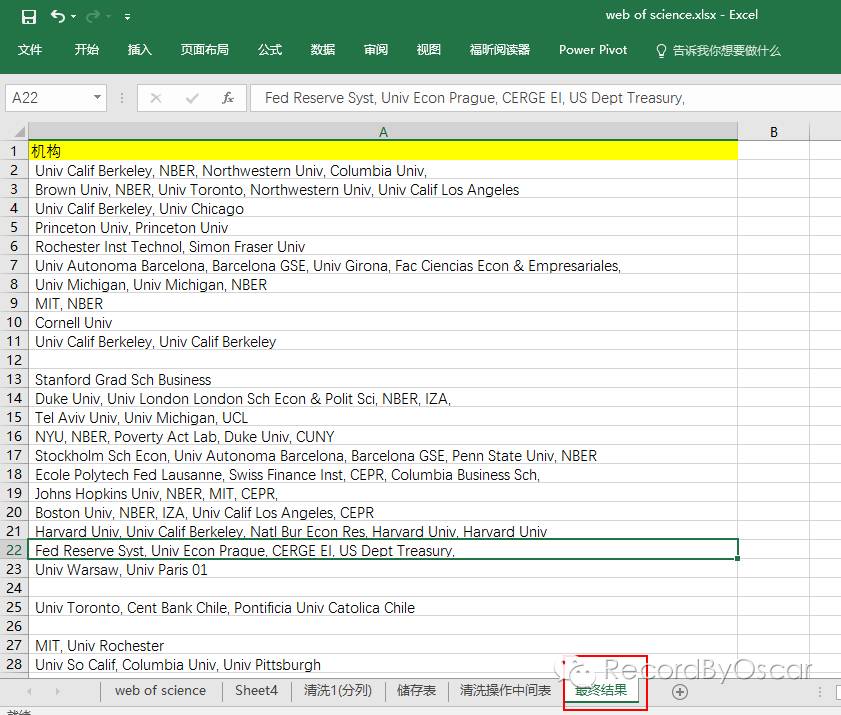
Task: Click cell 'MIT, NBER'
Action: tap(383, 304)
